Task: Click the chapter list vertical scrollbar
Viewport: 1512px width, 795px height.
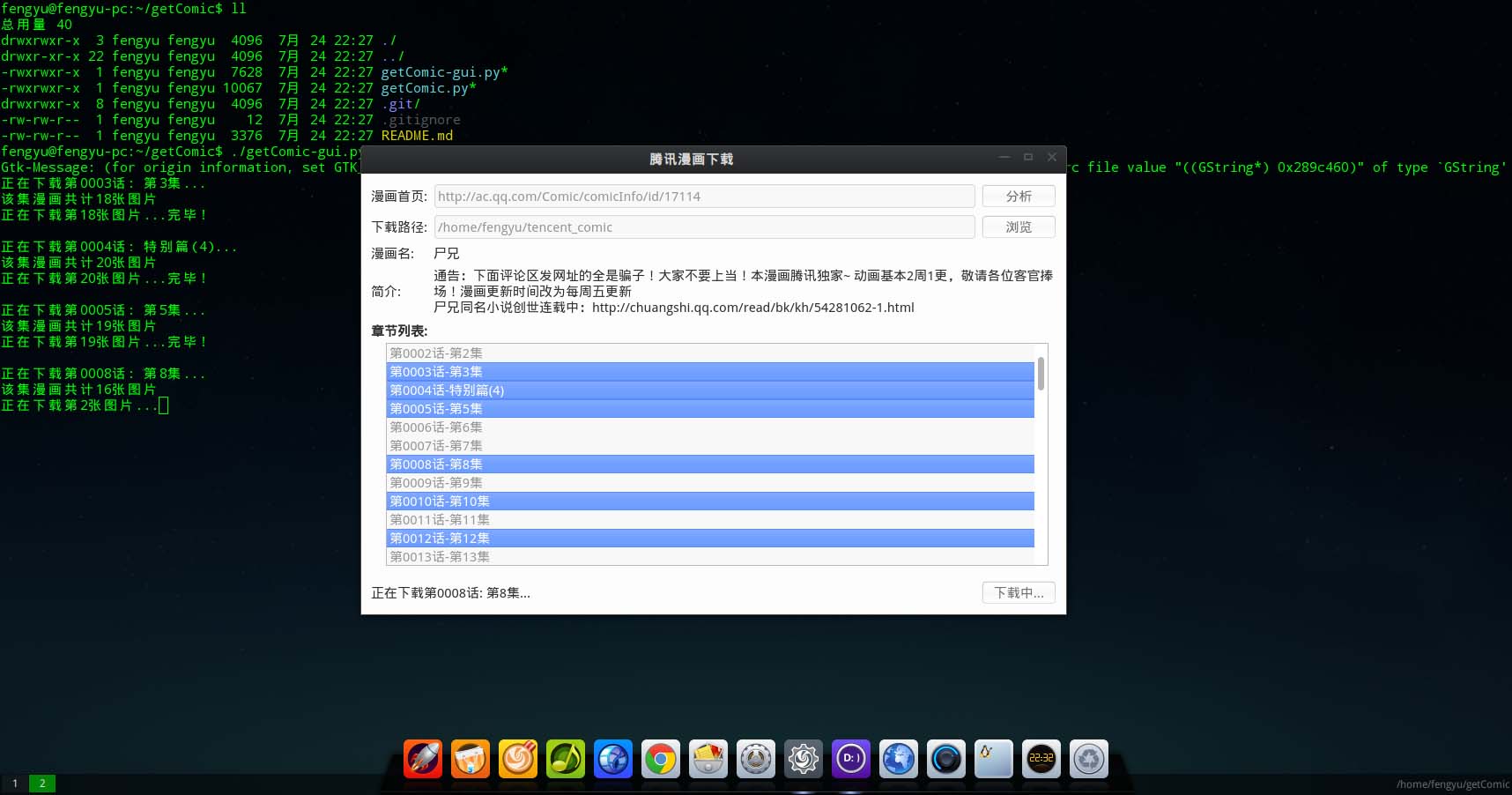Action: click(1041, 374)
